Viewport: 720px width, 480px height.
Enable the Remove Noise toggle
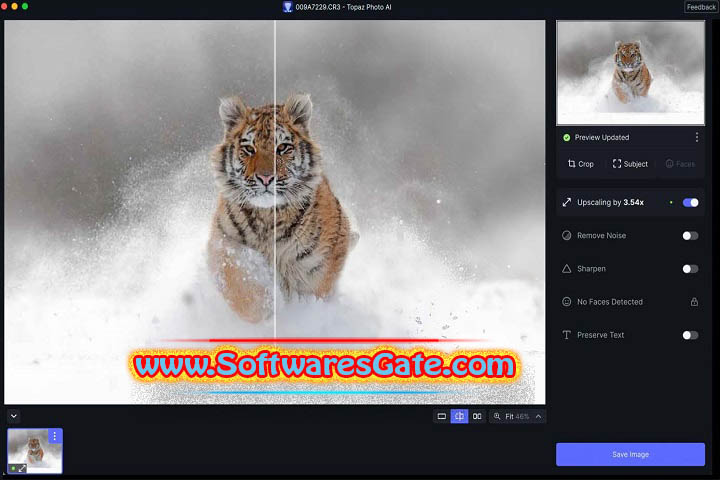click(x=690, y=236)
